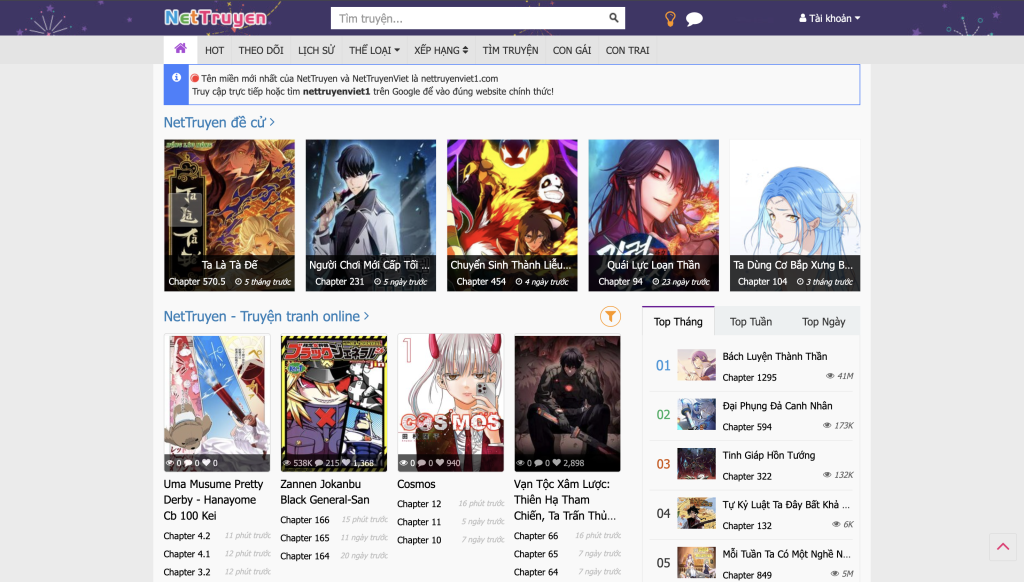
Task: Expand the Tài khoản account dropdown
Action: click(x=829, y=18)
